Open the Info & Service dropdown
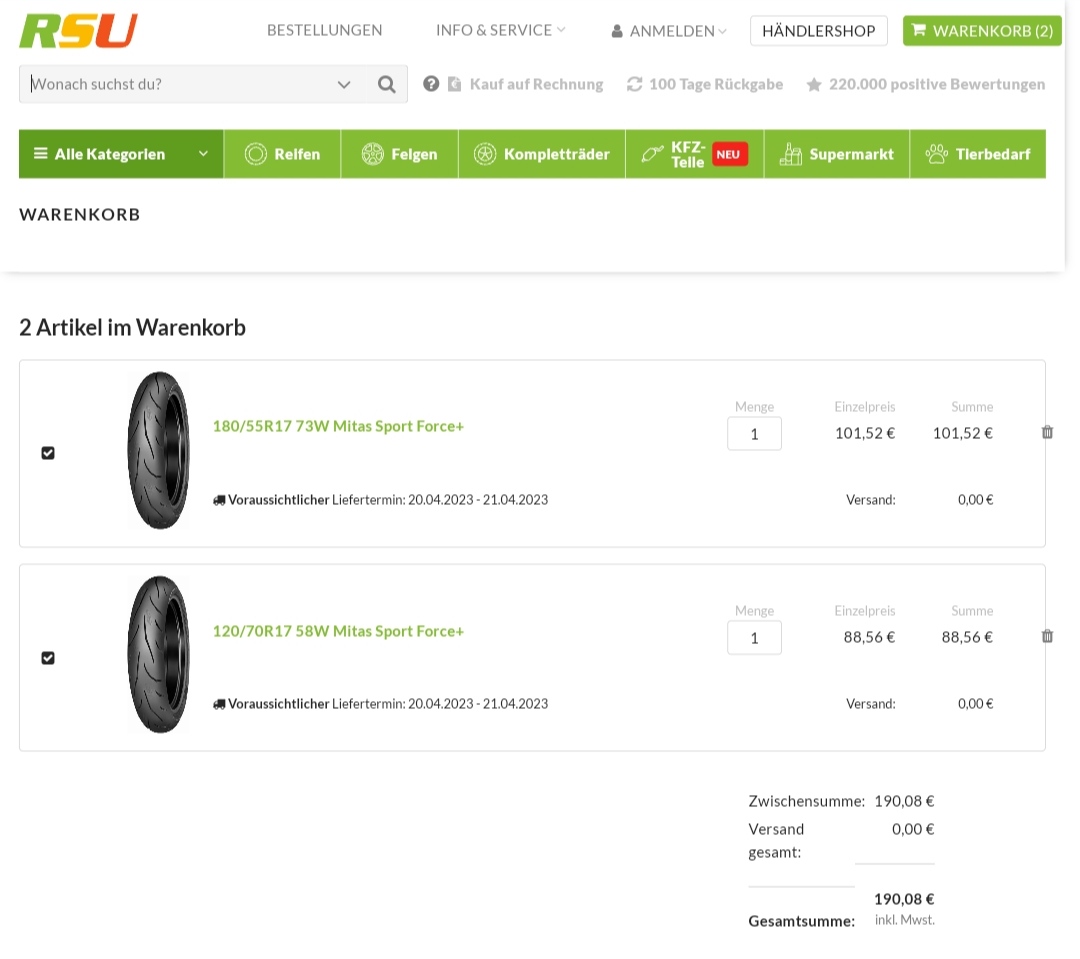Image resolution: width=1080 pixels, height=959 pixels. click(500, 30)
